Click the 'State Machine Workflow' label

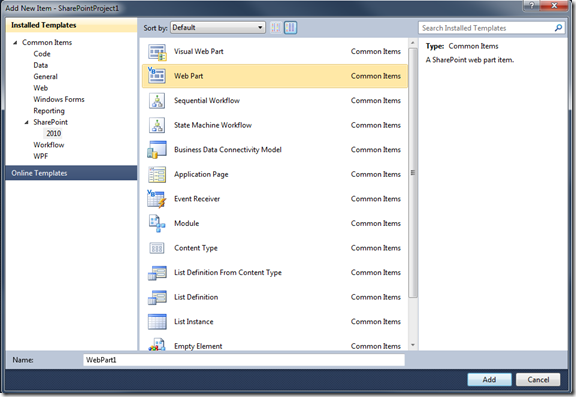[213, 125]
